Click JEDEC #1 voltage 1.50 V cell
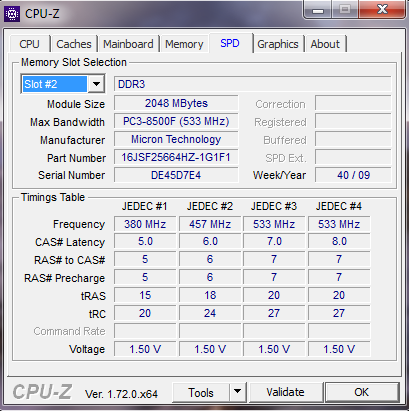Viewport: 409px width, 411px height. (145, 349)
